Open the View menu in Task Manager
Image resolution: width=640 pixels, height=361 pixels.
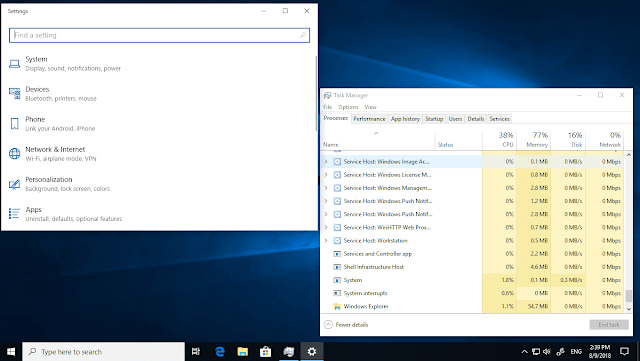[371, 107]
